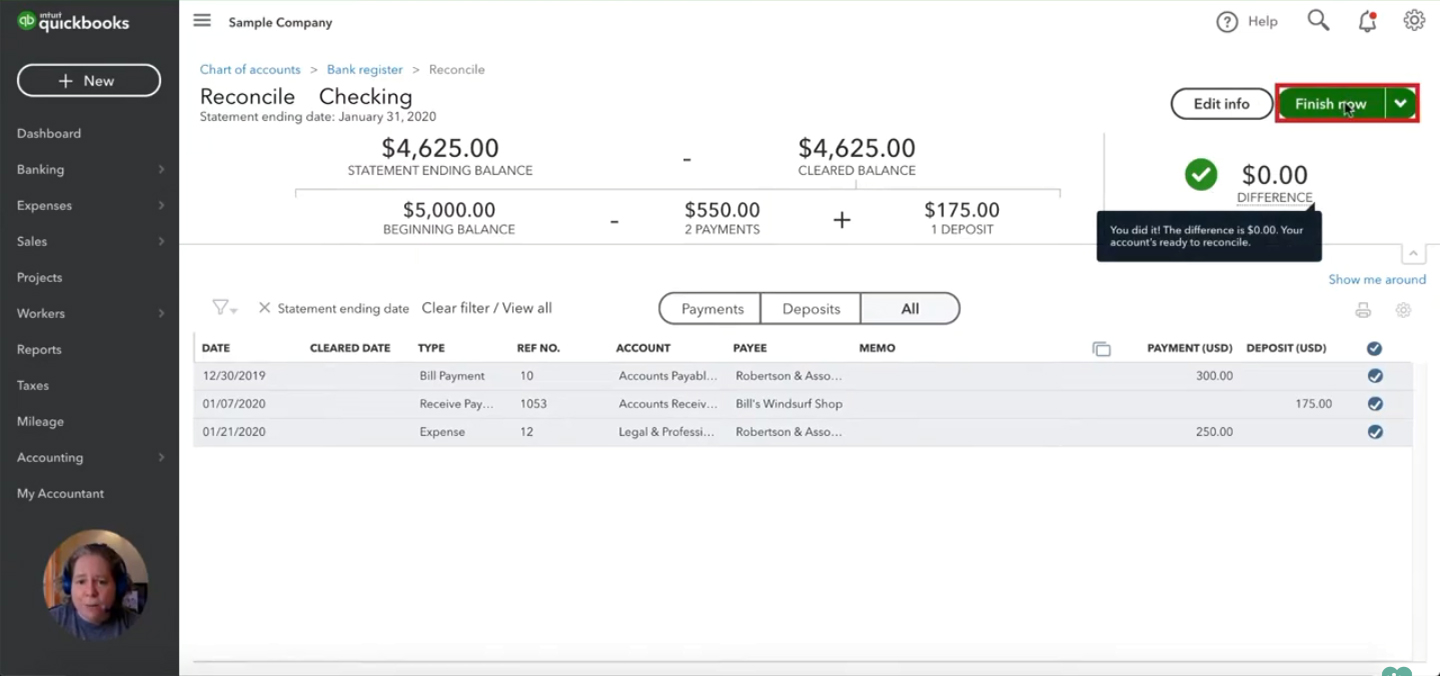
Task: Click the Help question mark icon
Action: (x=1227, y=22)
